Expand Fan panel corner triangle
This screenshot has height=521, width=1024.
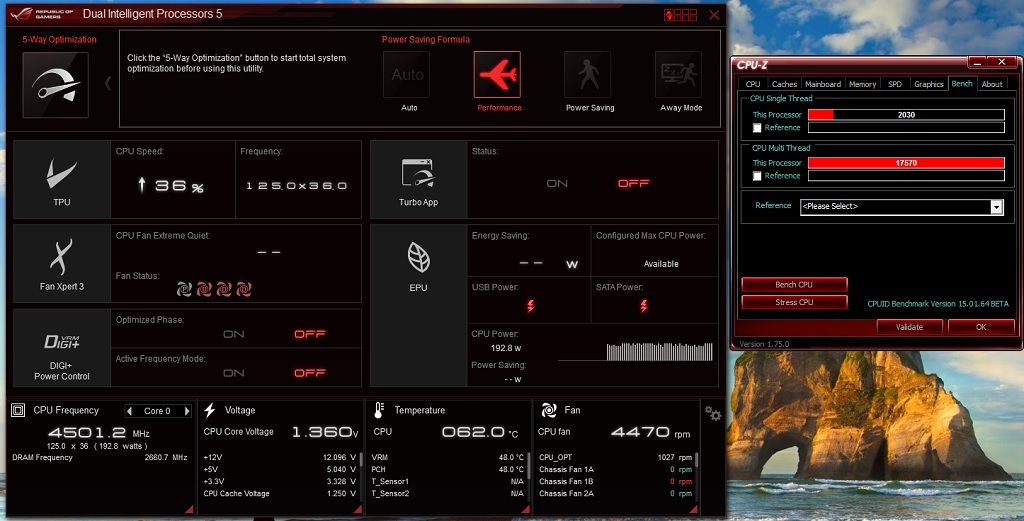693,509
